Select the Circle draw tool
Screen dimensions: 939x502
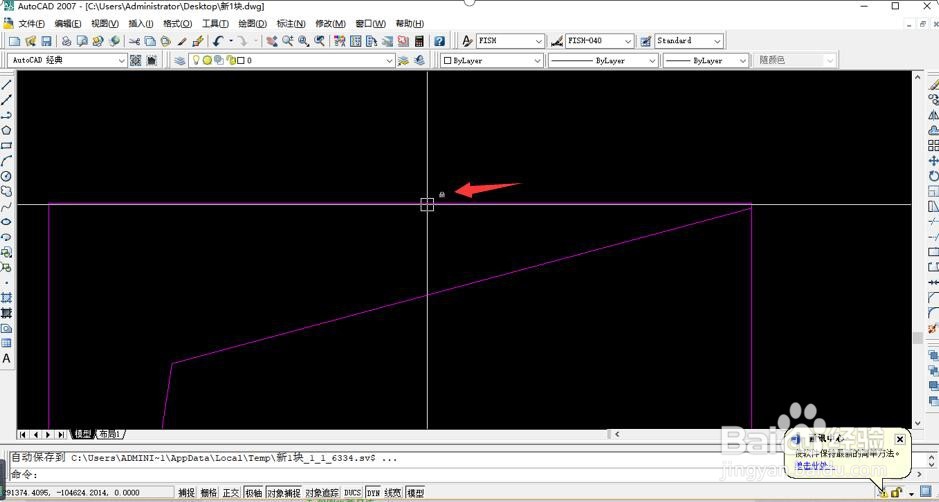click(7, 176)
